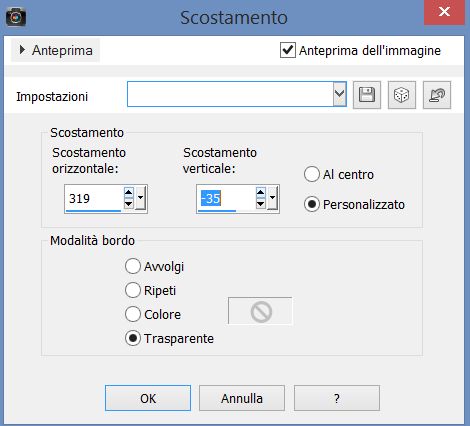Open horizontal offset slider popup arrow
470x426 pixels.
[140, 198]
